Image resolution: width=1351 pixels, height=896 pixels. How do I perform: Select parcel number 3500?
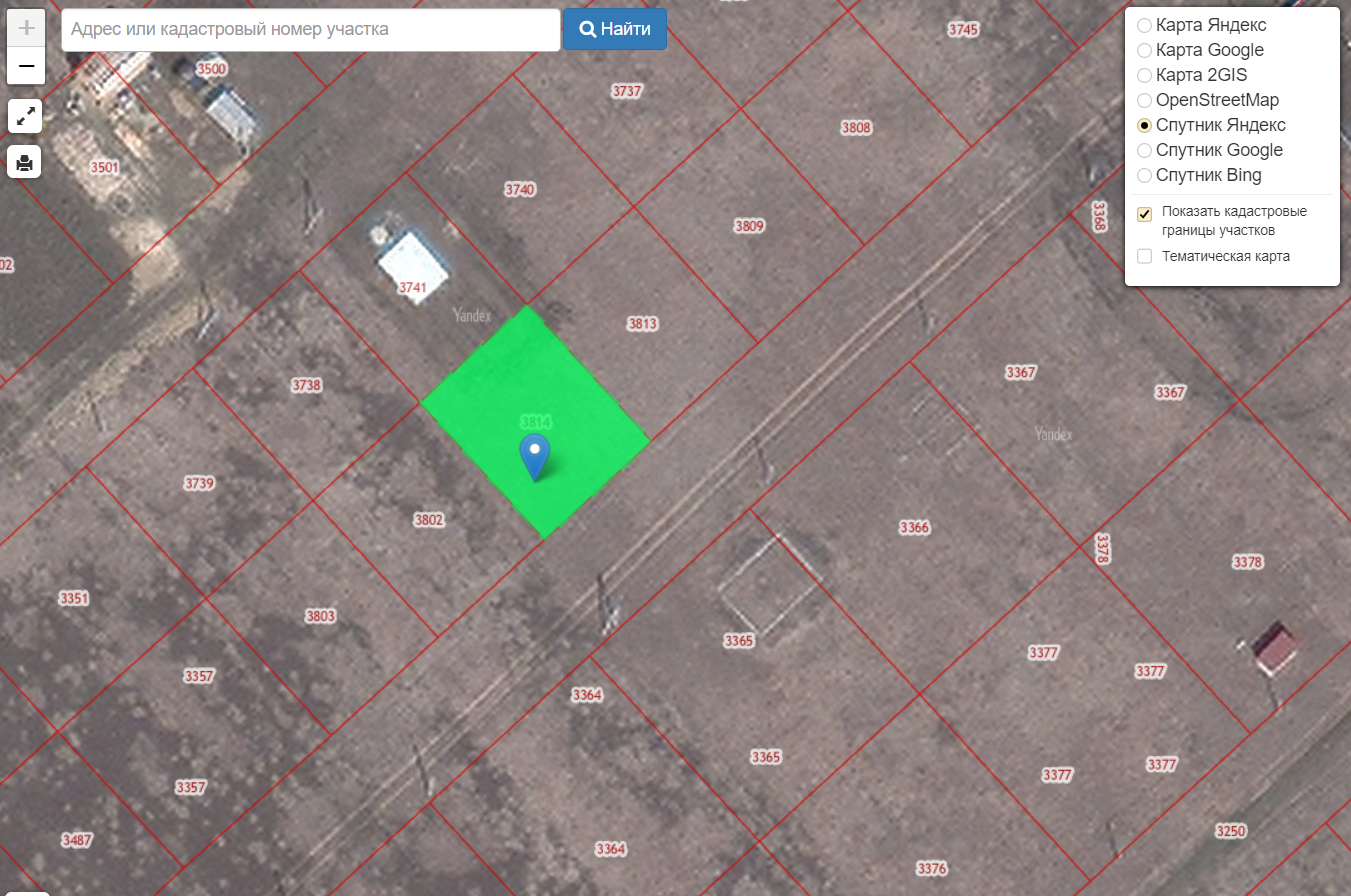tap(212, 69)
